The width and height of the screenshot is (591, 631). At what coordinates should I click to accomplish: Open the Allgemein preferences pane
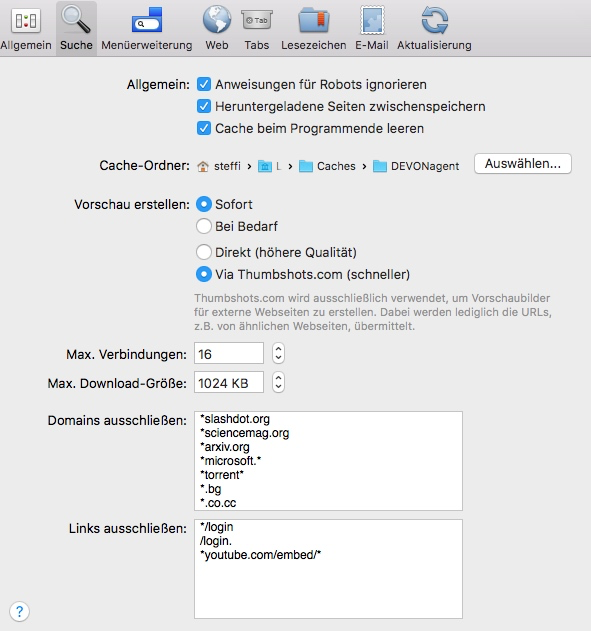coord(26,28)
